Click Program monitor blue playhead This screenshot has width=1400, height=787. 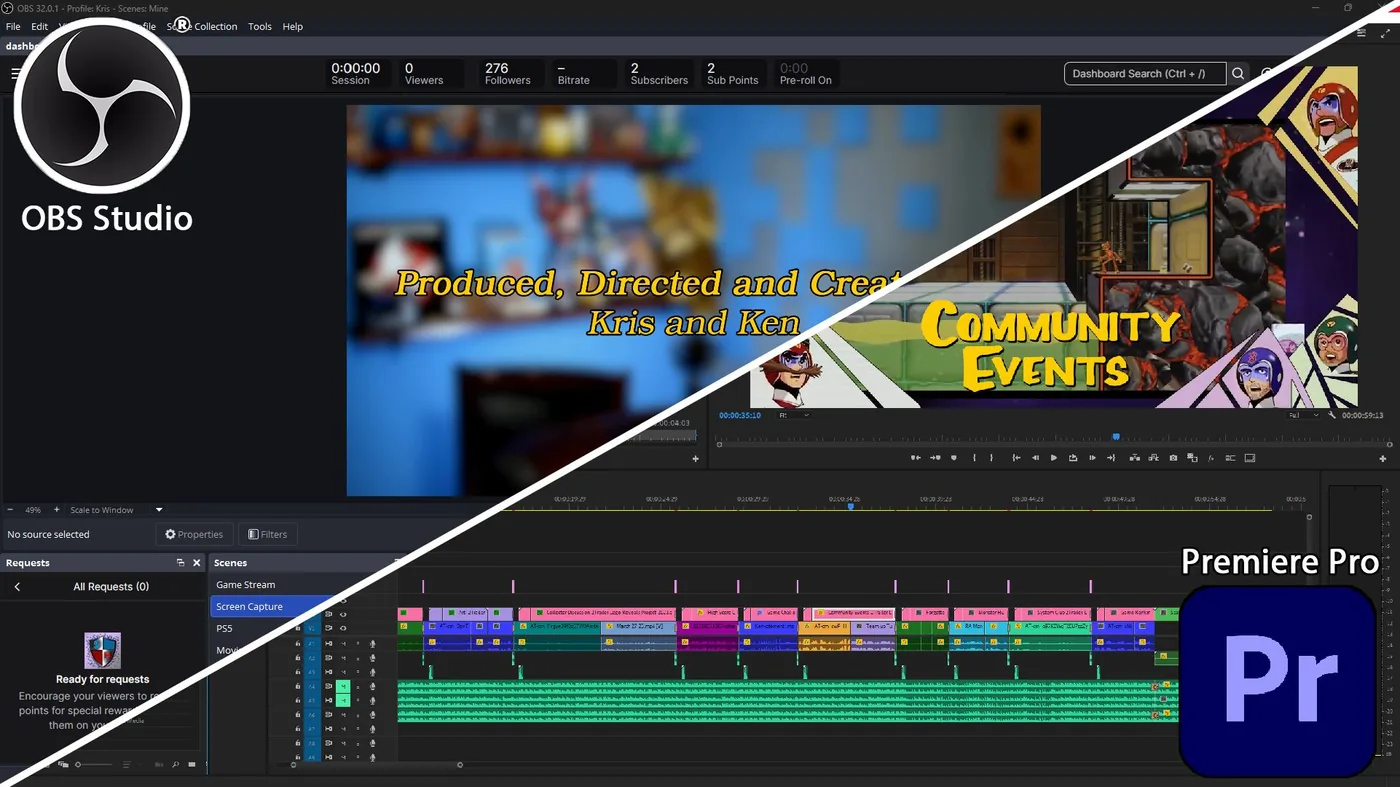[1116, 436]
